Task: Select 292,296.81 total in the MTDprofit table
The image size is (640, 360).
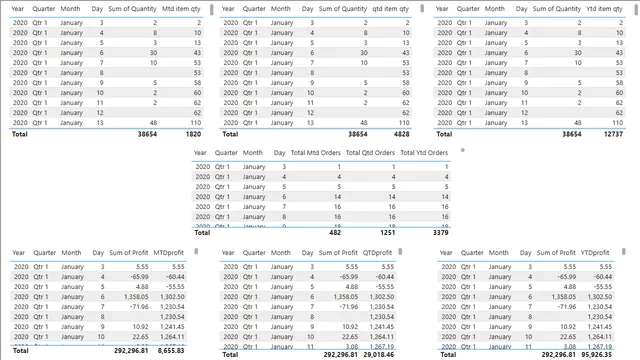Action: (131, 351)
